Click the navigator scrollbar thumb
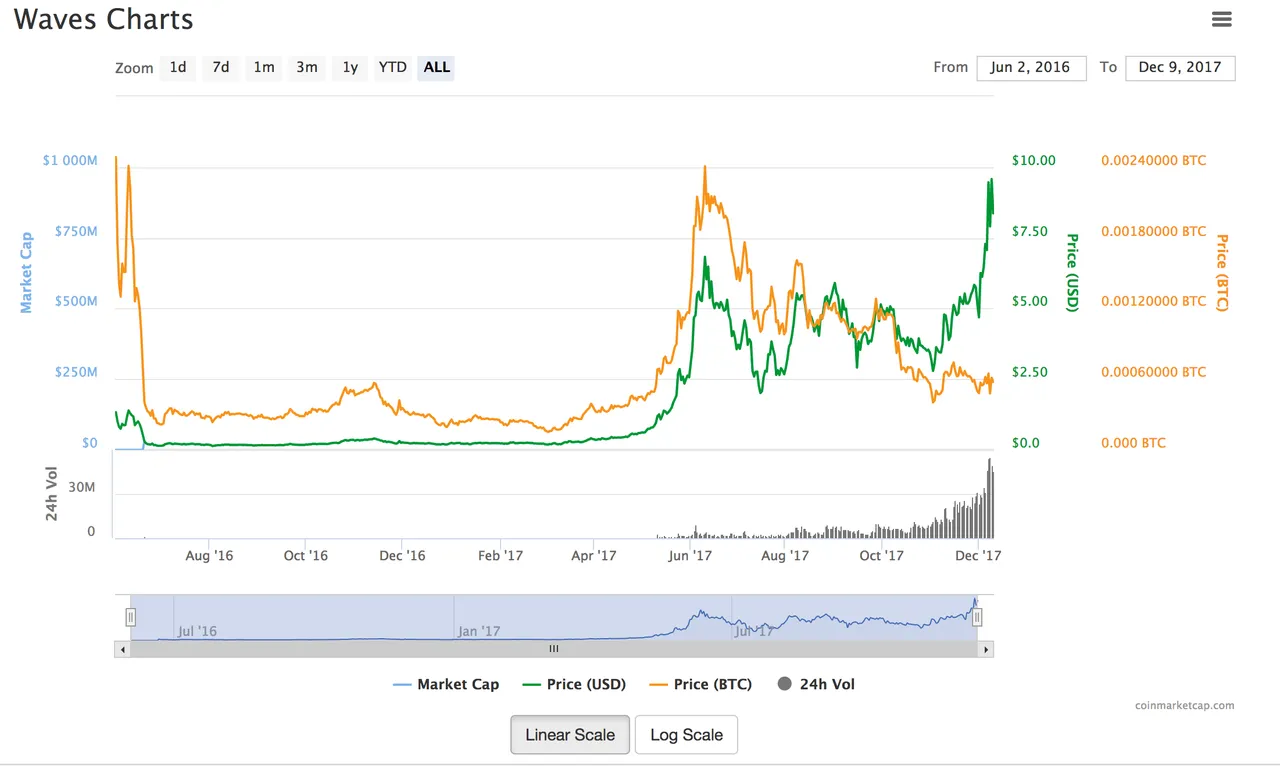Screen dimensions: 1280x766 point(554,649)
